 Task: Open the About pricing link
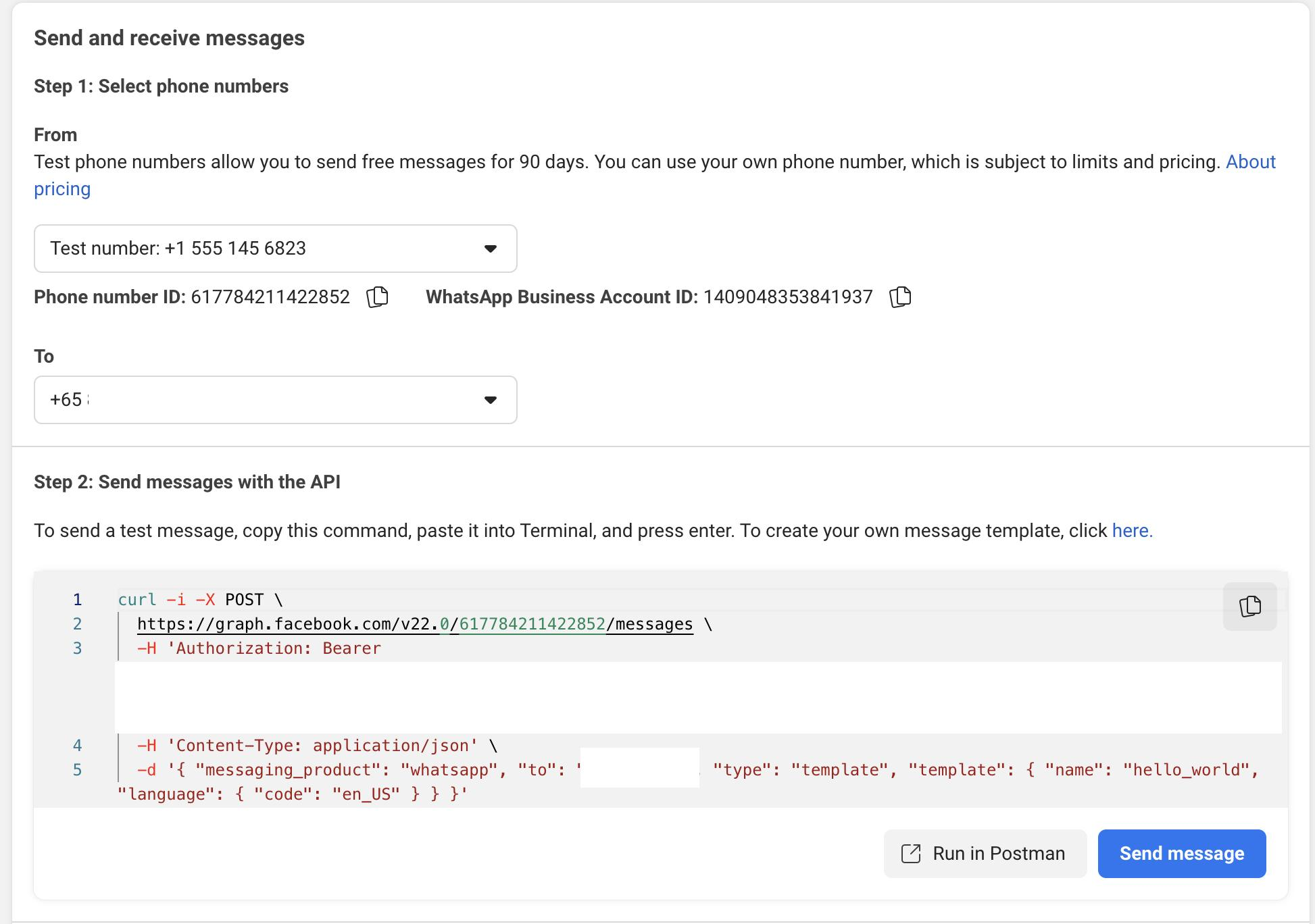1250,162
